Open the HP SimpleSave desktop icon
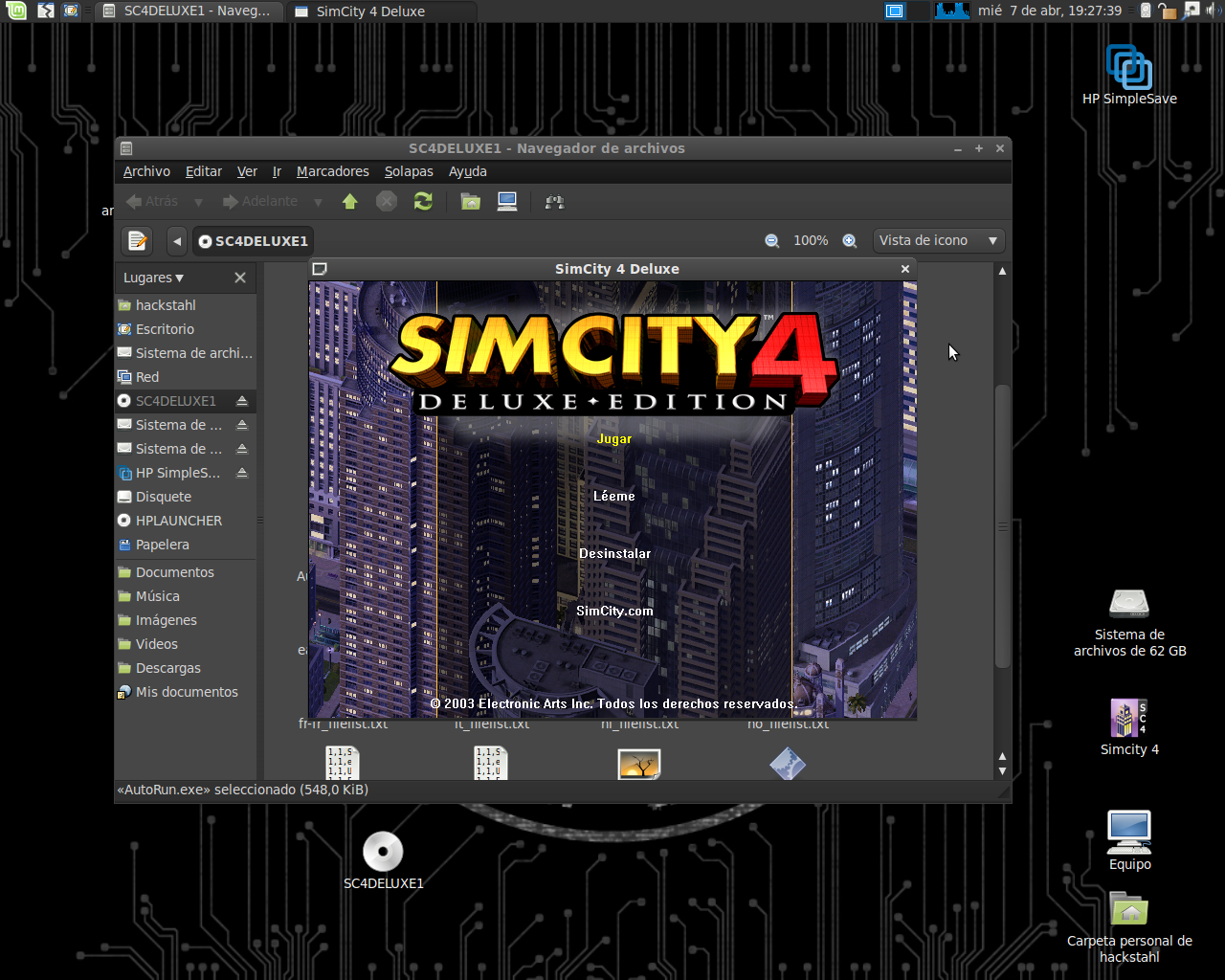Viewport: 1225px width, 980px height. coord(1129,67)
